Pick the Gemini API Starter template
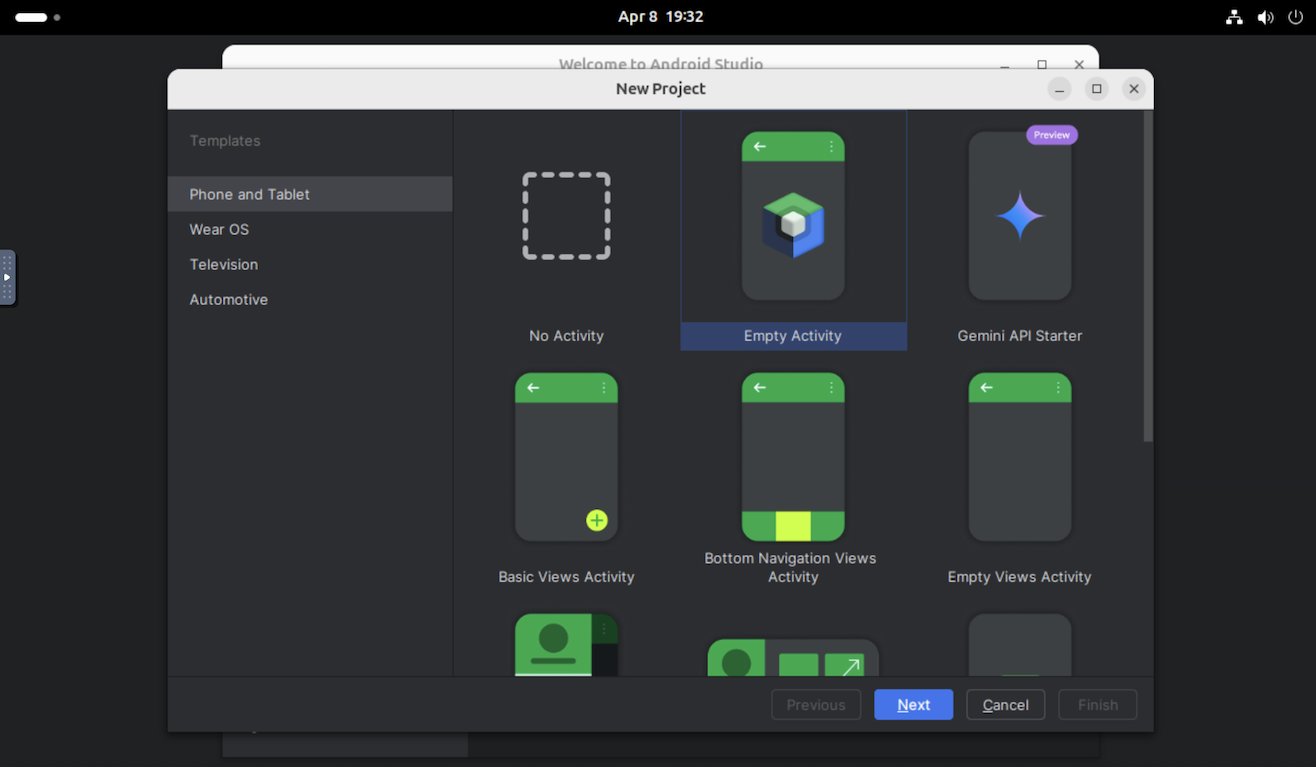 pos(1019,217)
